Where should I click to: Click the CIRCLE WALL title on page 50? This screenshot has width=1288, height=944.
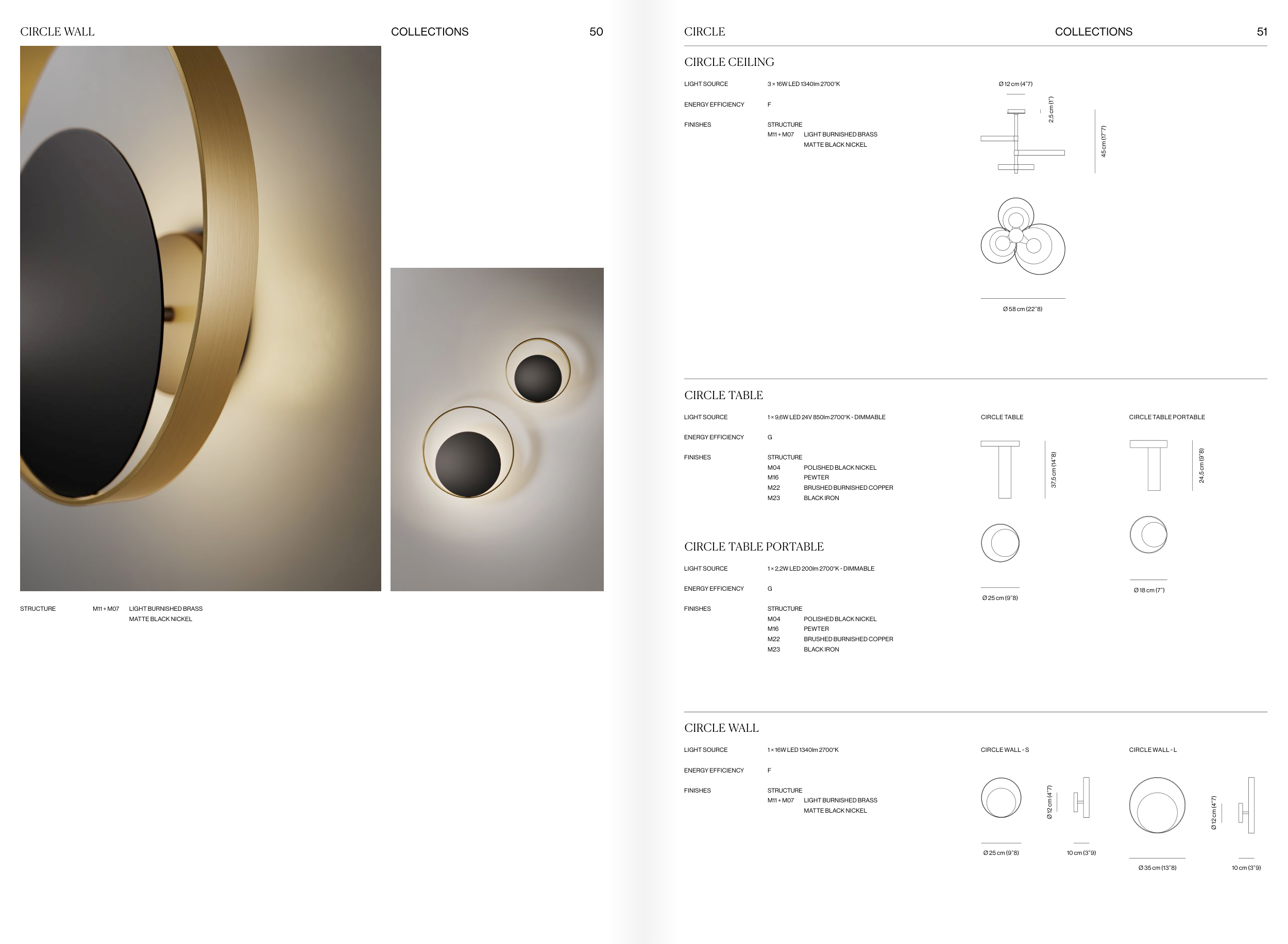pos(57,32)
